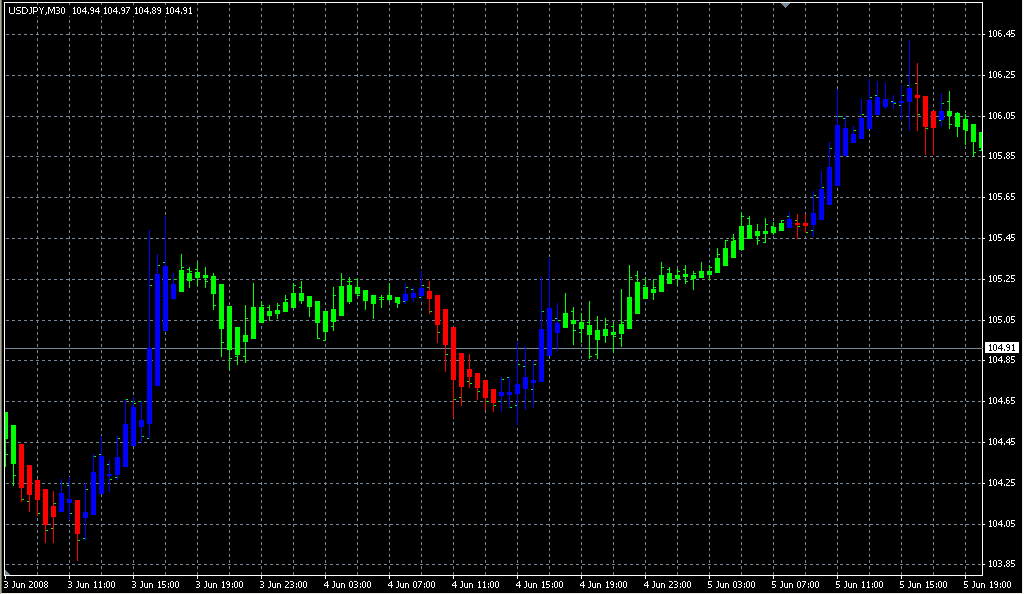Click the current price label 104.91
This screenshot has width=1024, height=594.
(x=1001, y=348)
